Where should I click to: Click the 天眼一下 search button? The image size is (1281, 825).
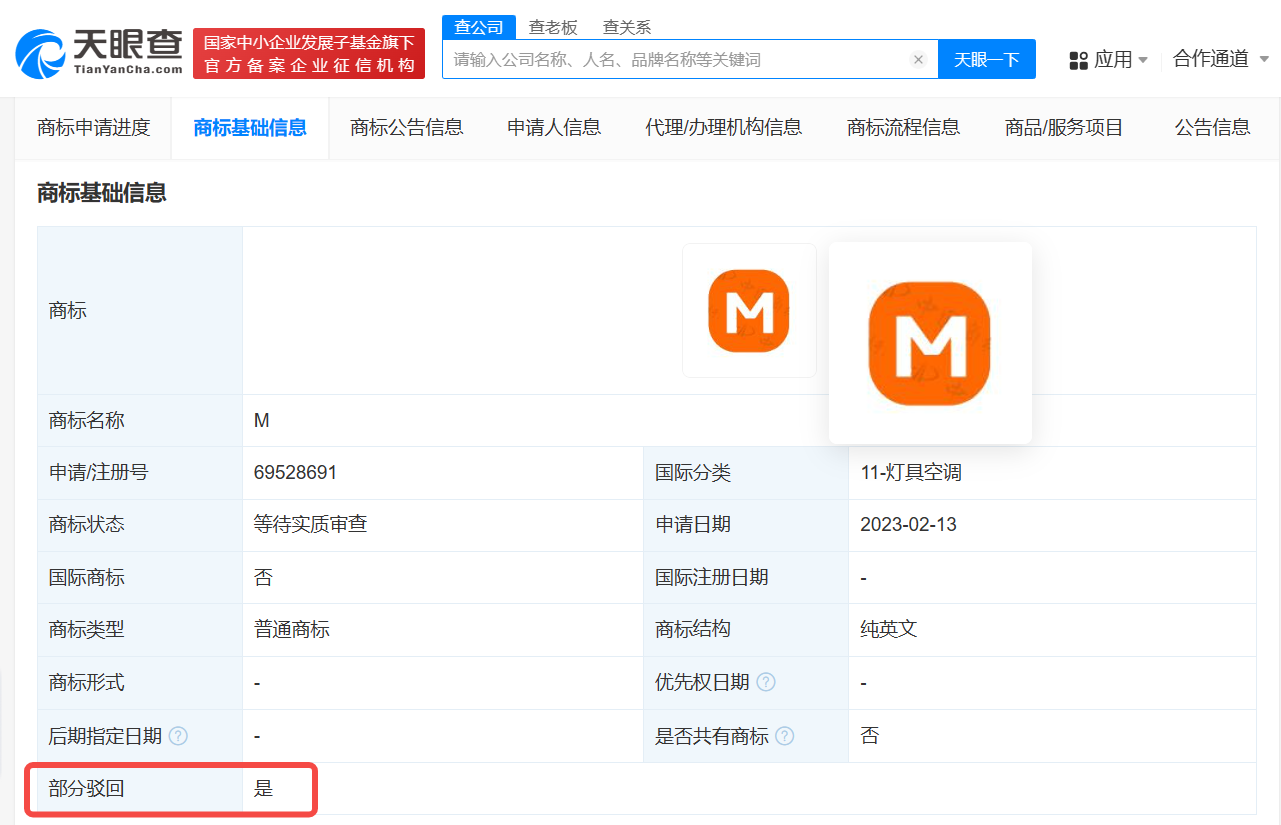pyautogui.click(x=987, y=60)
